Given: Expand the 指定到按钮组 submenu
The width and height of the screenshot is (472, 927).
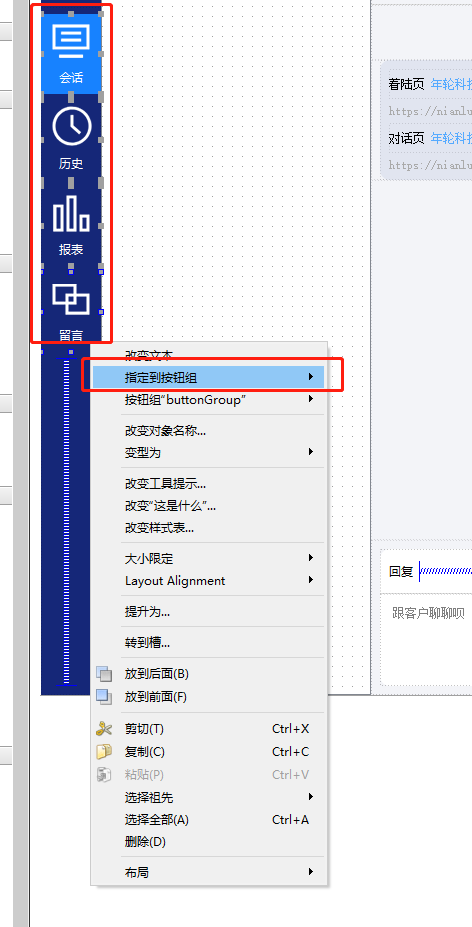Looking at the screenshot, I should [x=208, y=377].
